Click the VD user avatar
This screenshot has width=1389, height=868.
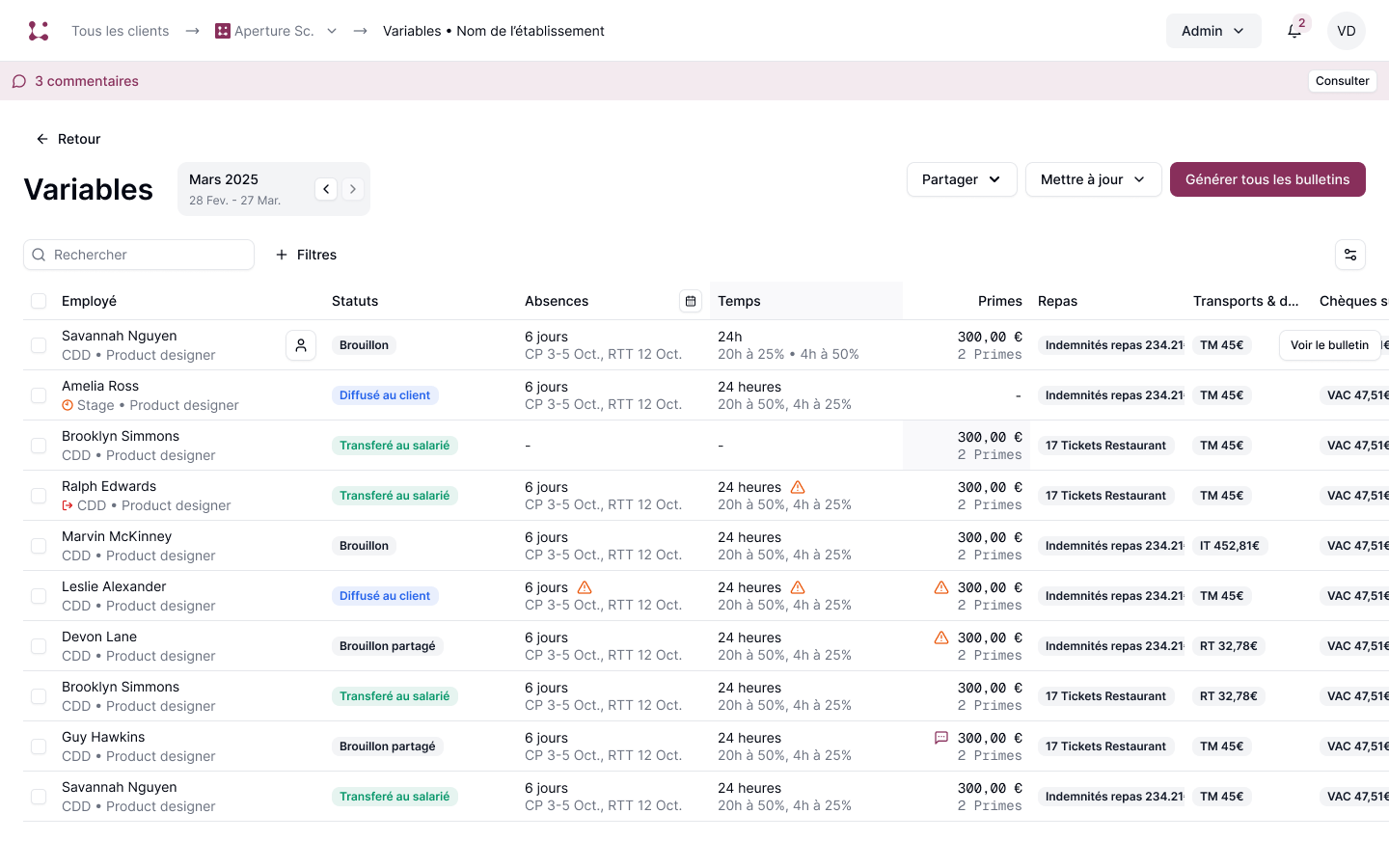(x=1346, y=30)
